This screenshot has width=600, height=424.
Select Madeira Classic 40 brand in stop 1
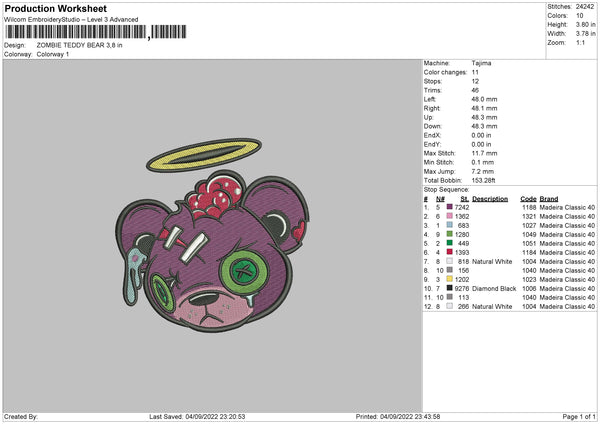click(x=567, y=207)
